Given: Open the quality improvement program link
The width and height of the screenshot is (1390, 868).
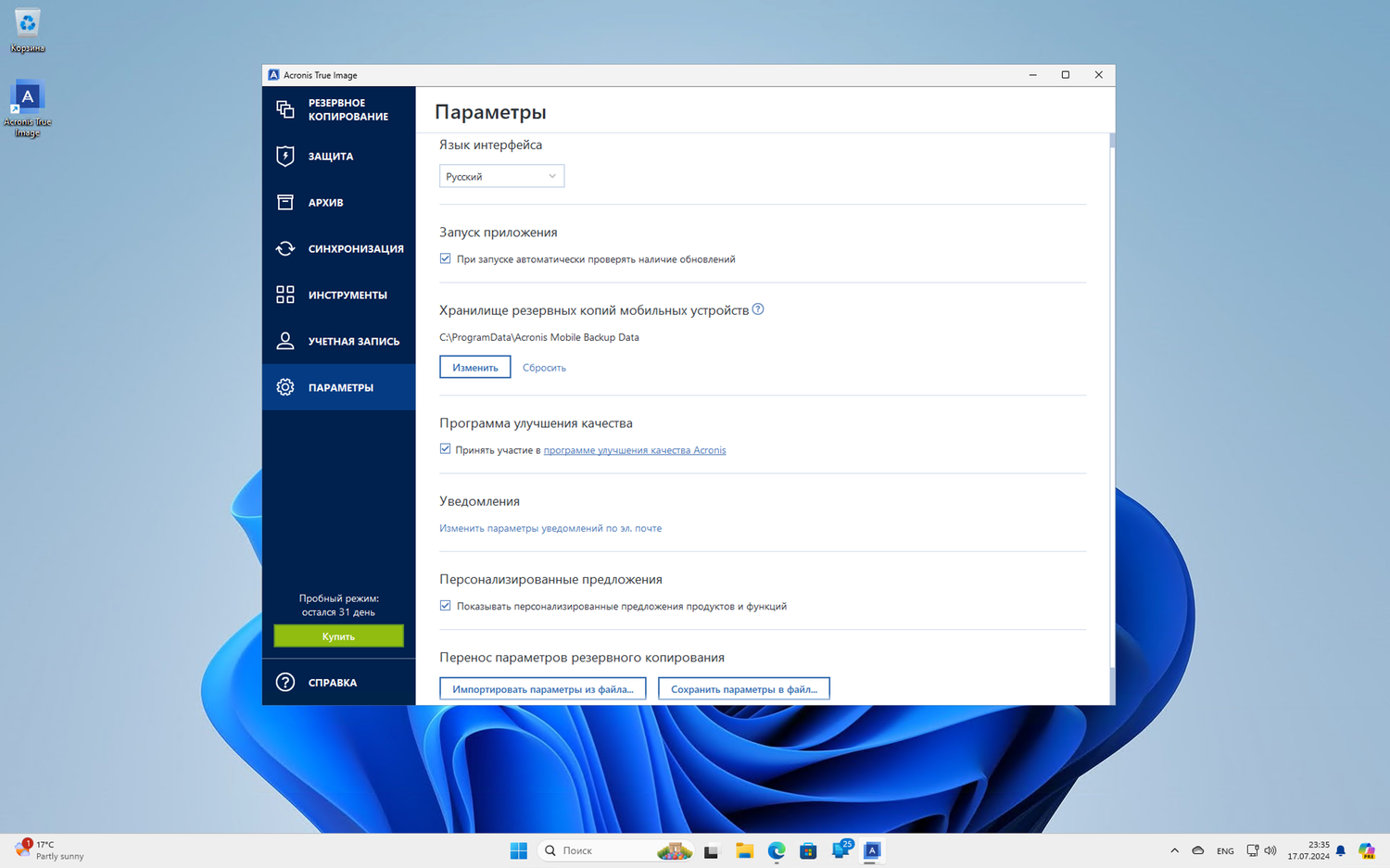Looking at the screenshot, I should pos(635,450).
